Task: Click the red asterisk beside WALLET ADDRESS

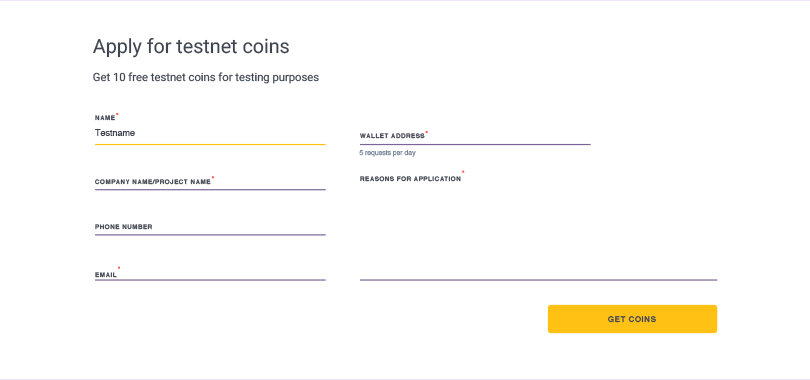Action: point(427,132)
